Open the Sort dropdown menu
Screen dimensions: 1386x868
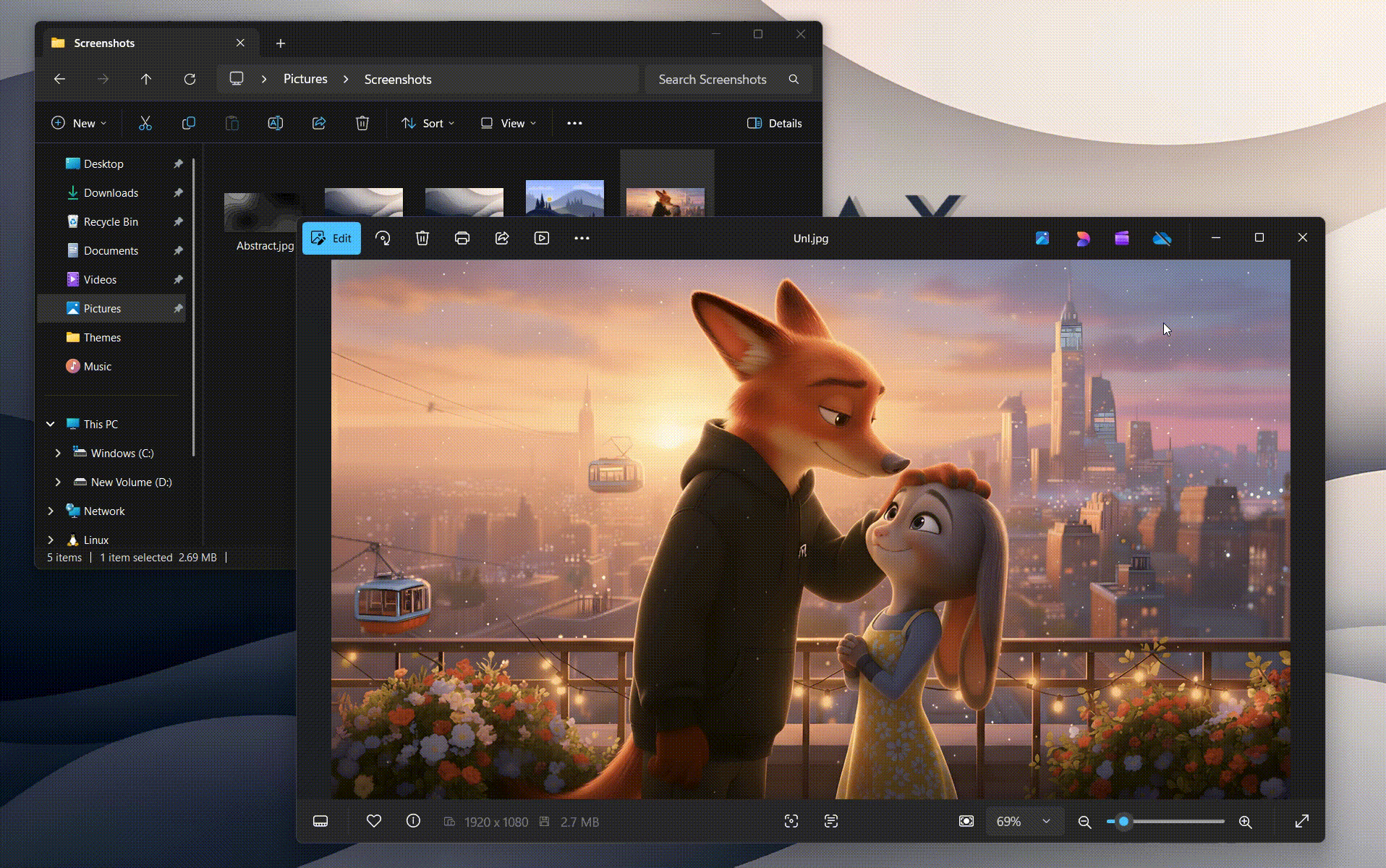(428, 123)
